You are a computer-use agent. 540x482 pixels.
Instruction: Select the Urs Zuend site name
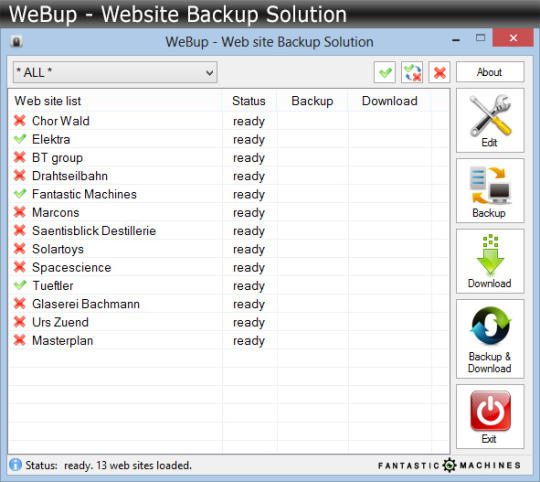click(60, 322)
